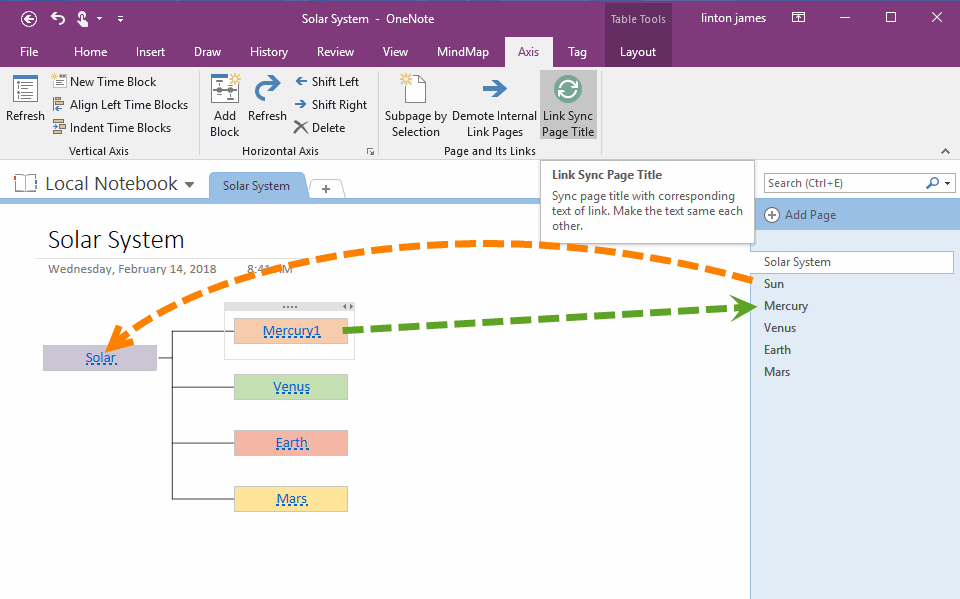Switch to the Review tab
The image size is (960, 599).
pyautogui.click(x=335, y=52)
